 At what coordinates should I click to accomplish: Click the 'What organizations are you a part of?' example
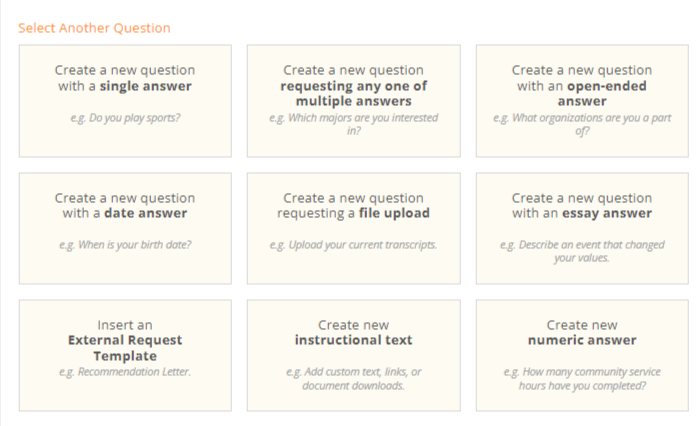click(x=581, y=124)
